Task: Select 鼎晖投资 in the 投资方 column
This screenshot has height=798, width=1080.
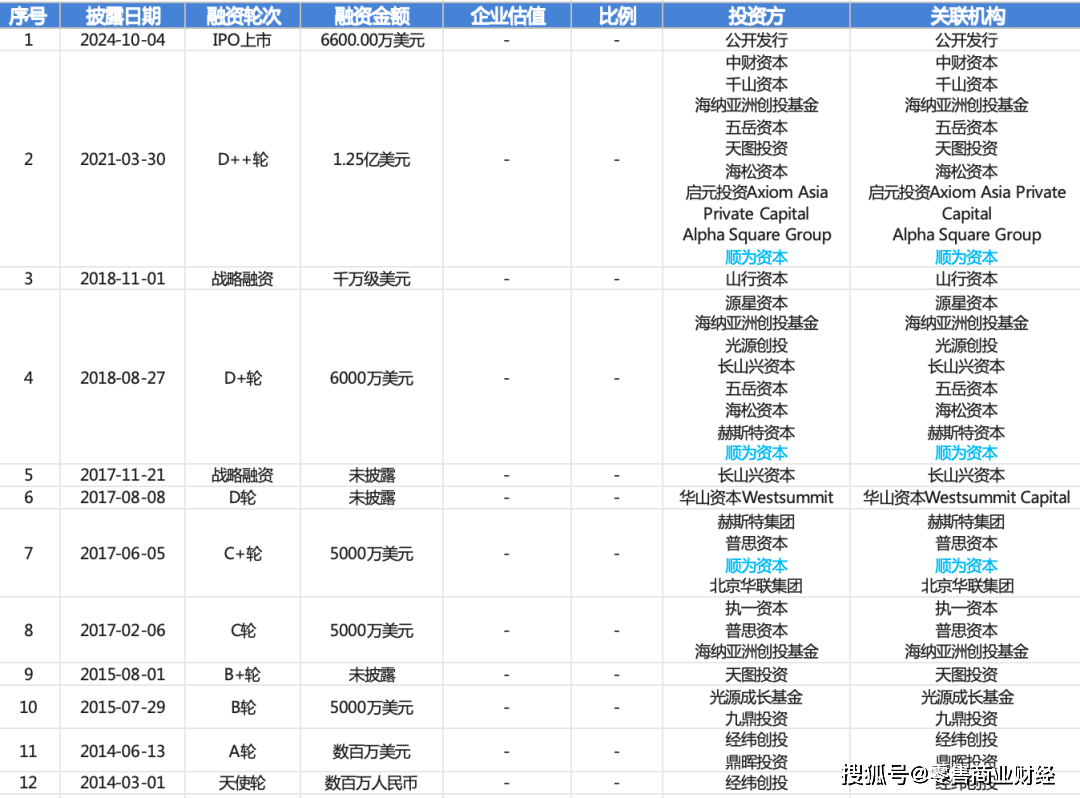Action: (756, 762)
